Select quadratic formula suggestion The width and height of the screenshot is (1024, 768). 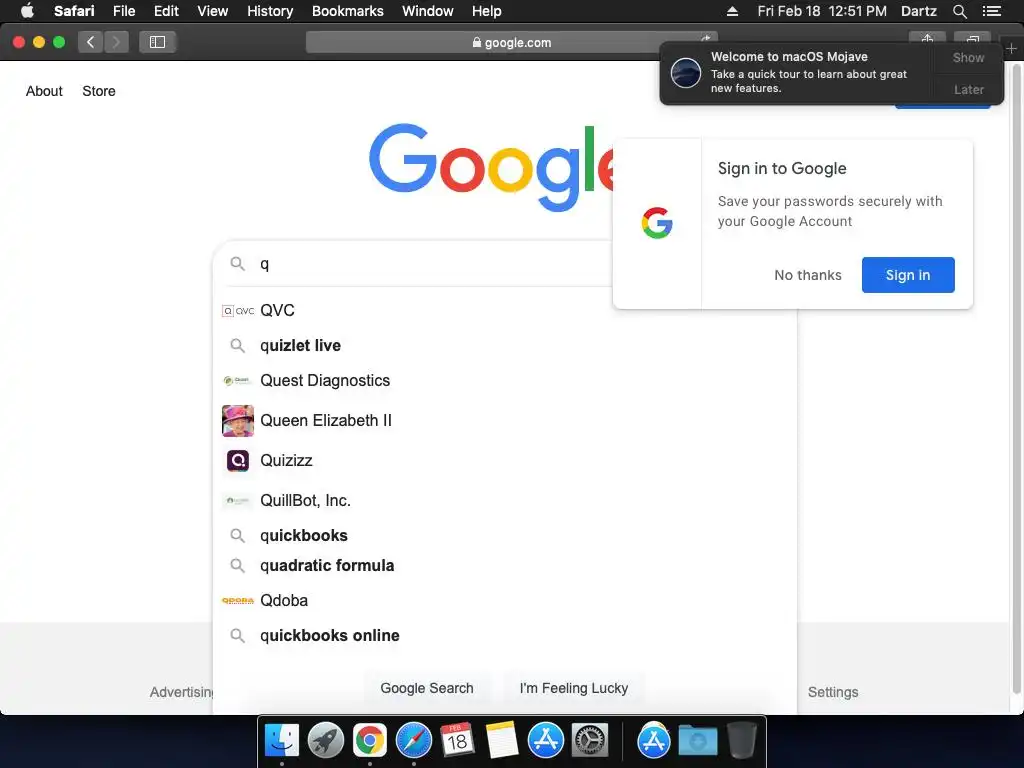(505, 566)
